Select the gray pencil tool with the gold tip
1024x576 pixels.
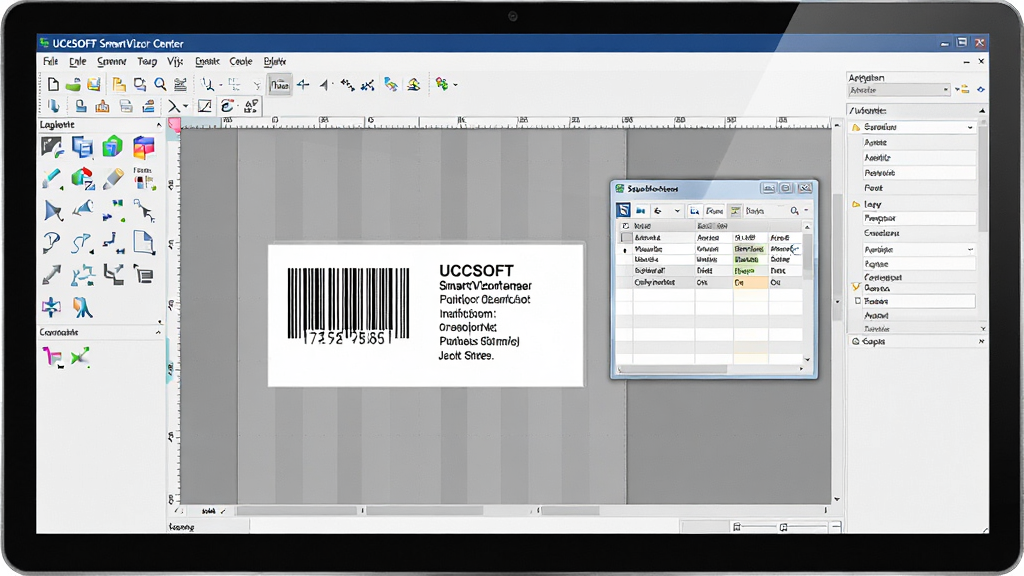point(113,178)
